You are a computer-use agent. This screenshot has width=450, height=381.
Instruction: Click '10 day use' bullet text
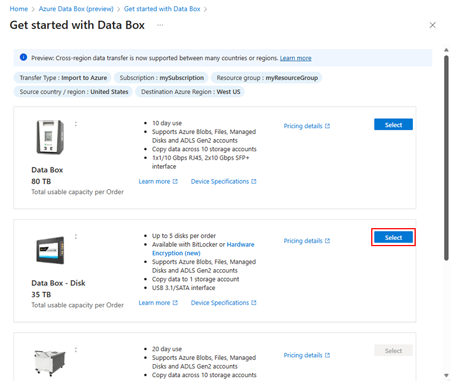(167, 123)
